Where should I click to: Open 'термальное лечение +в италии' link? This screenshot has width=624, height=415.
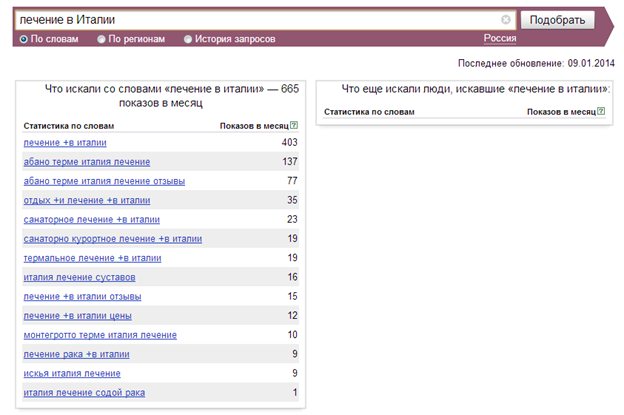[x=92, y=258]
